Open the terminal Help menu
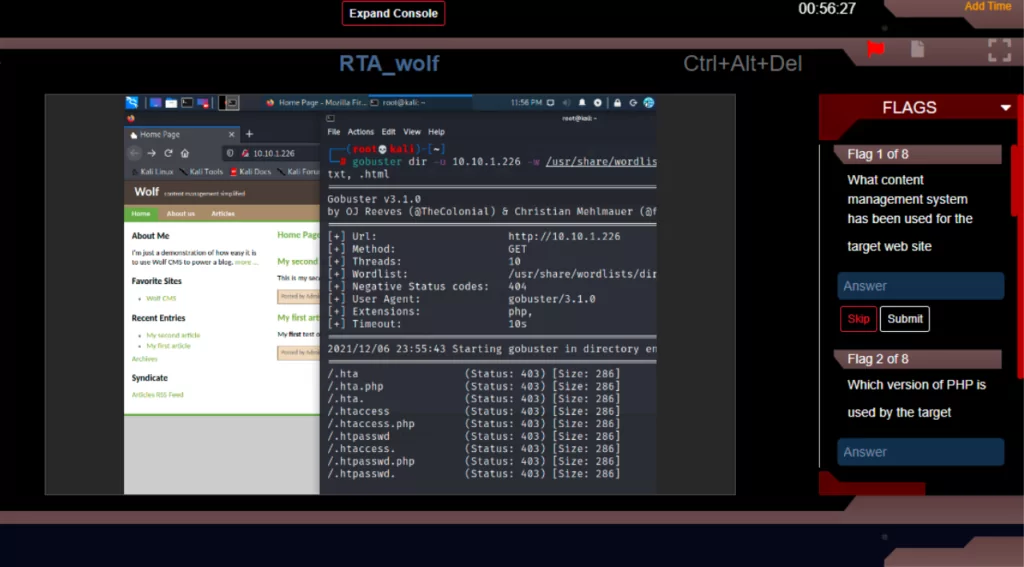Screen dimensions: 1024x567 (436, 132)
